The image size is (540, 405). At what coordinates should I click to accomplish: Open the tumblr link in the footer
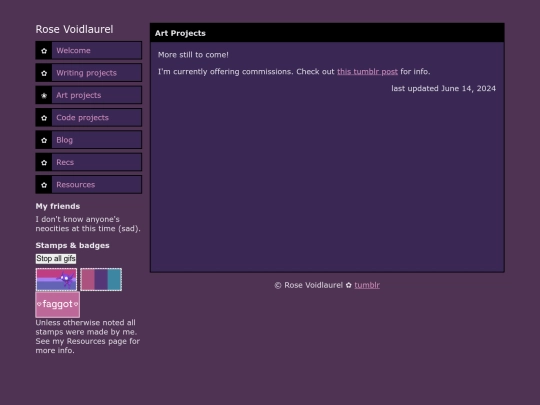367,285
